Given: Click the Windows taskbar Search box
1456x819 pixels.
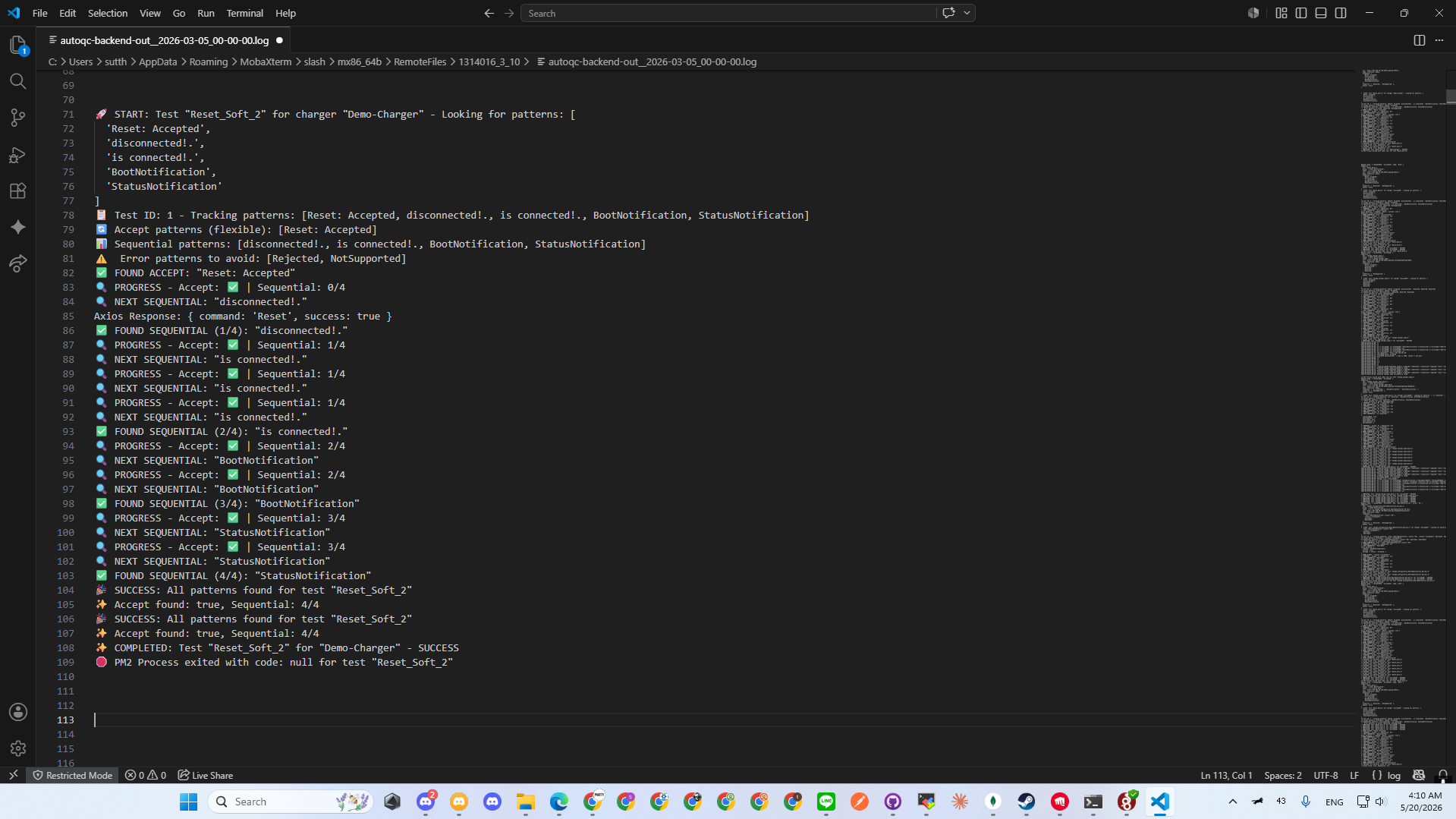Looking at the screenshot, I should (x=291, y=802).
